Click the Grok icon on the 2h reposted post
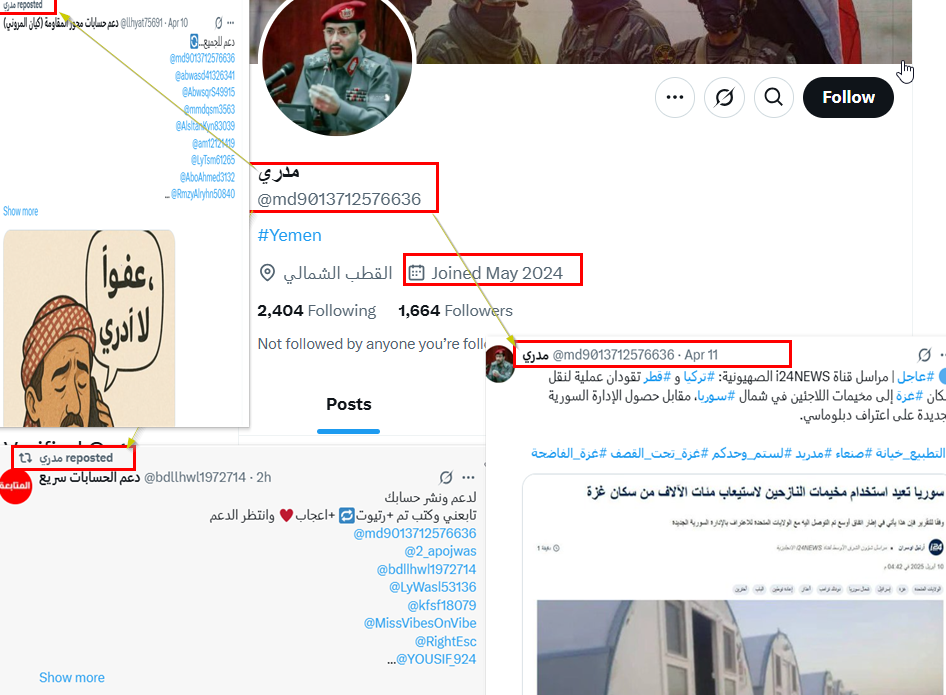 pyautogui.click(x=446, y=477)
